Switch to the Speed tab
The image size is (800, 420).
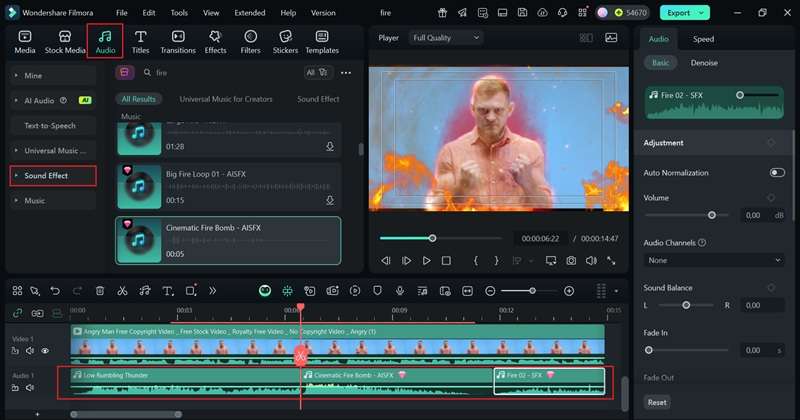[x=704, y=39]
